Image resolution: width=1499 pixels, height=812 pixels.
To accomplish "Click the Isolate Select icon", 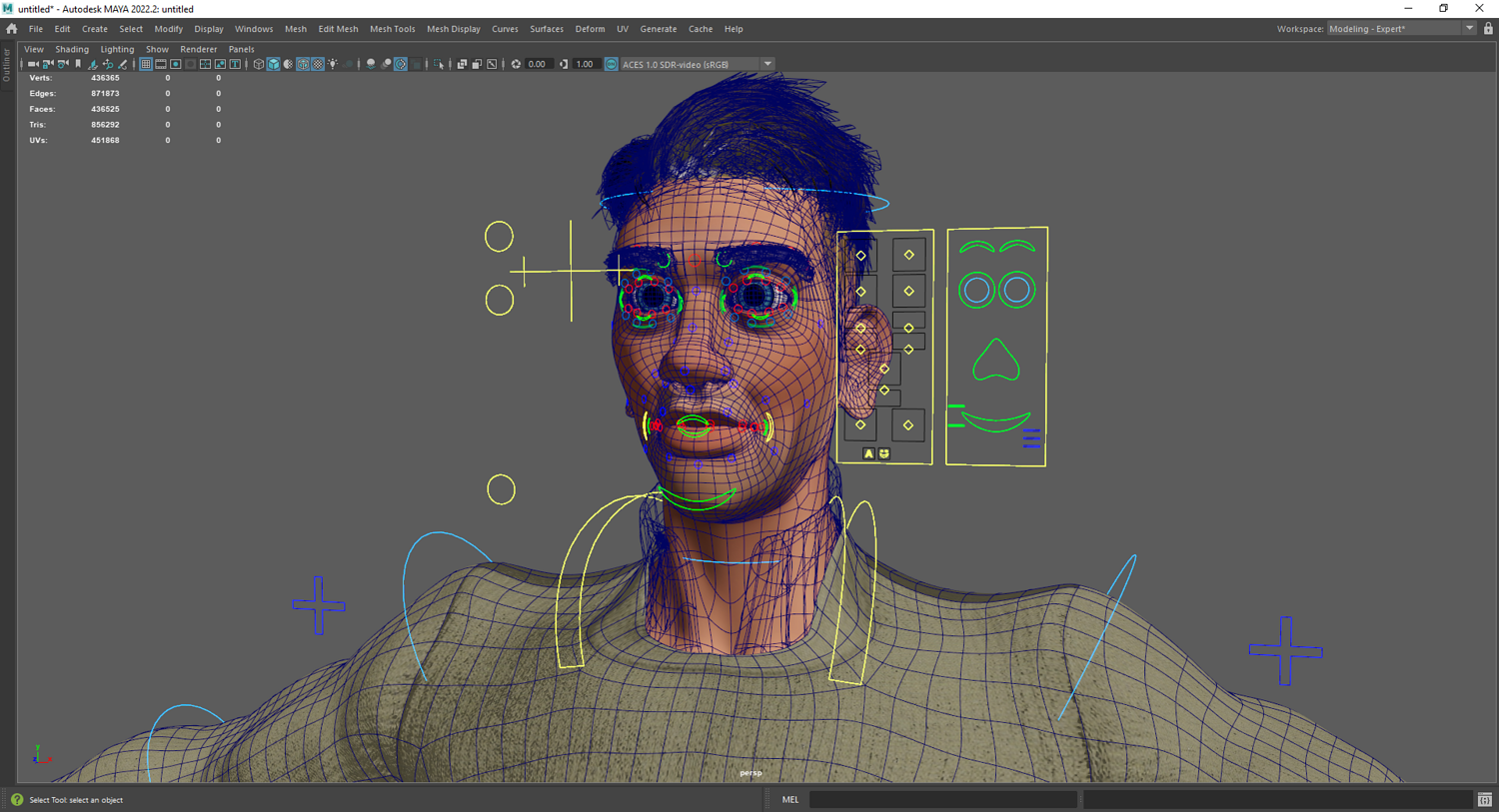I will (x=439, y=64).
